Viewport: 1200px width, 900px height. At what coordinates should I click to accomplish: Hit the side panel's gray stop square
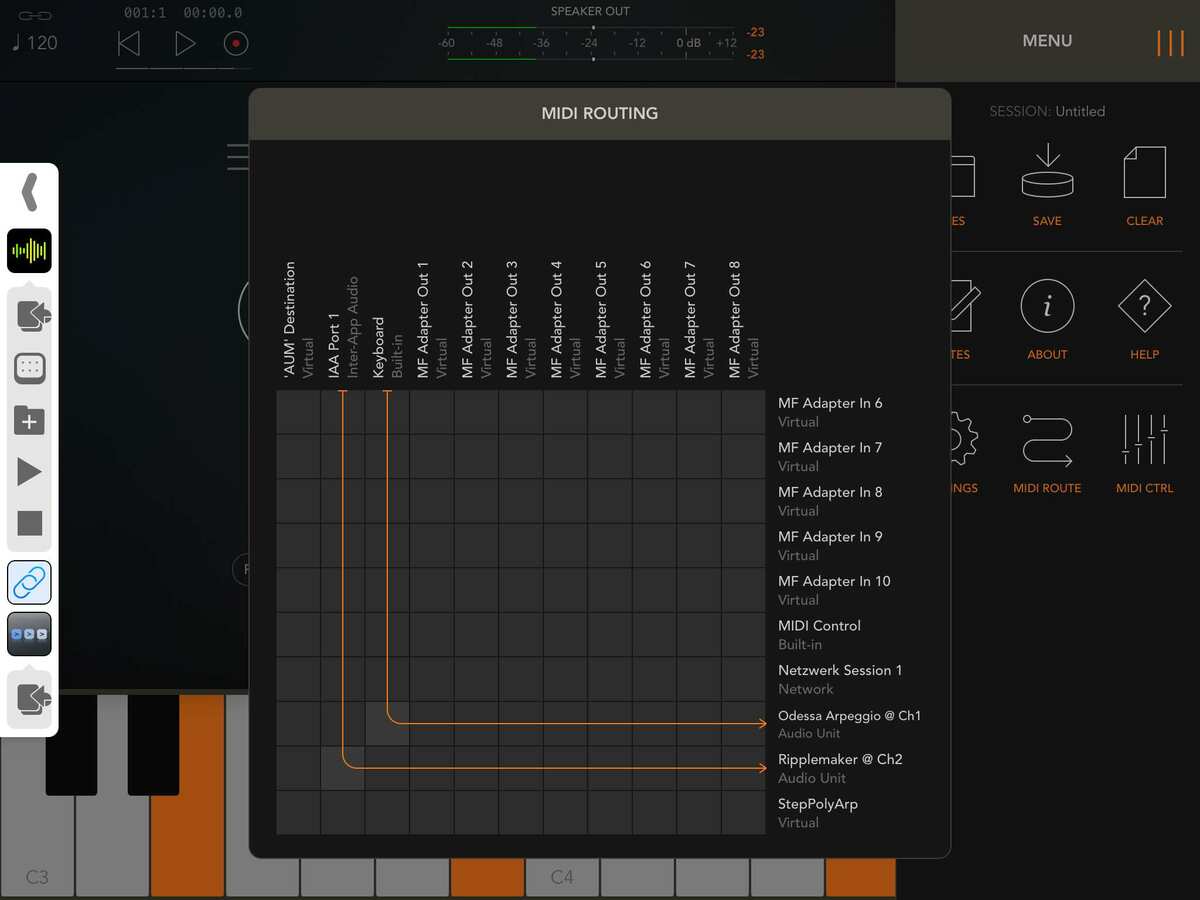30,523
